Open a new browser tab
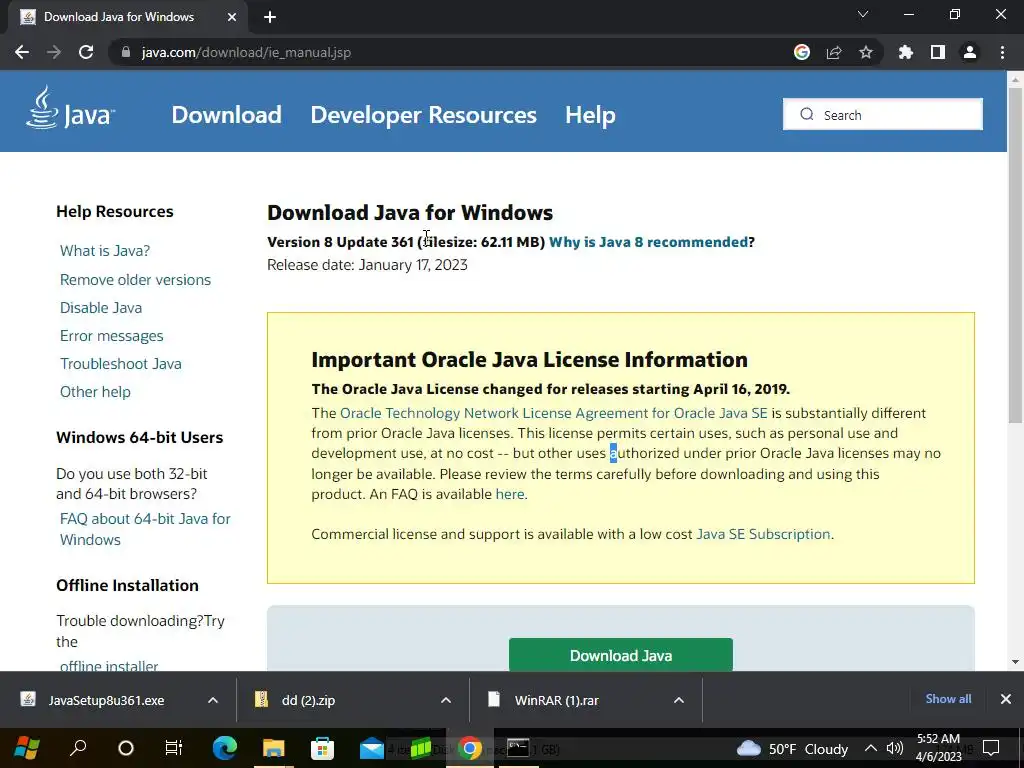The image size is (1024, 768). click(270, 17)
